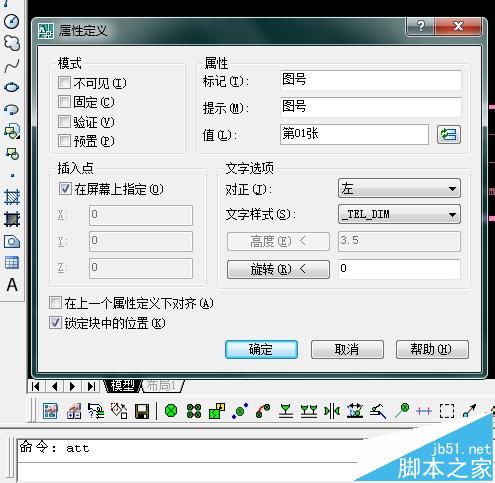Select the Point tool dot icon
Screen dimensions: 495x483
pyautogui.click(x=12, y=175)
